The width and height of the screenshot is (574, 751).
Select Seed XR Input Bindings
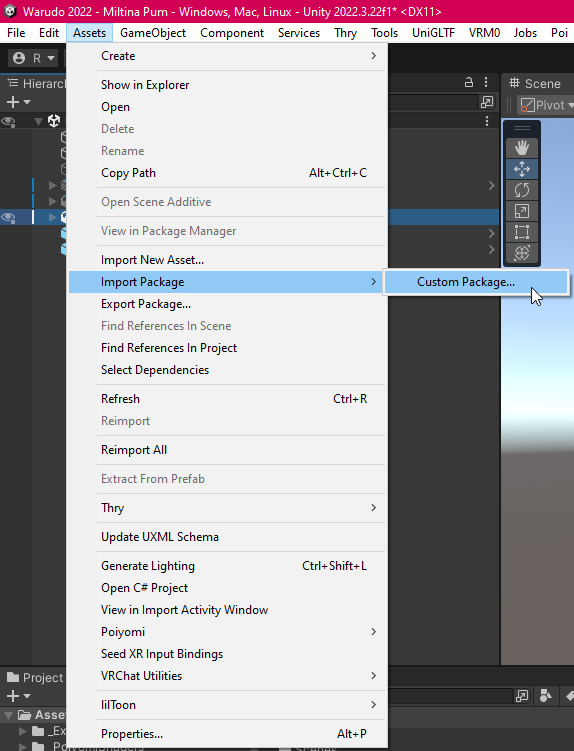click(x=227, y=654)
